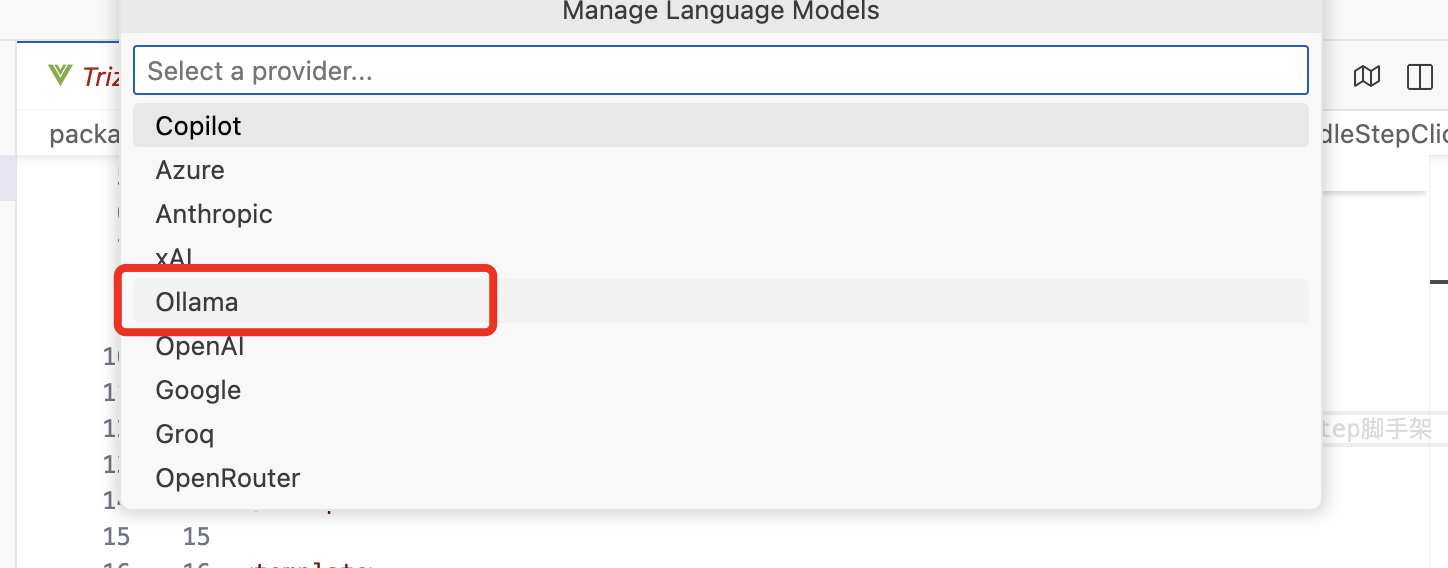Switch to the Triz editor tab
The image size is (1448, 568).
tap(98, 76)
